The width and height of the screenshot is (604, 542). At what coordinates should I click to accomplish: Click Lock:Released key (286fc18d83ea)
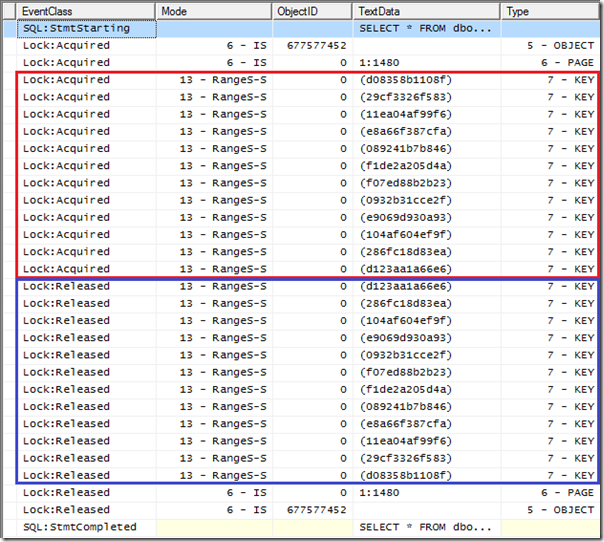[406, 304]
